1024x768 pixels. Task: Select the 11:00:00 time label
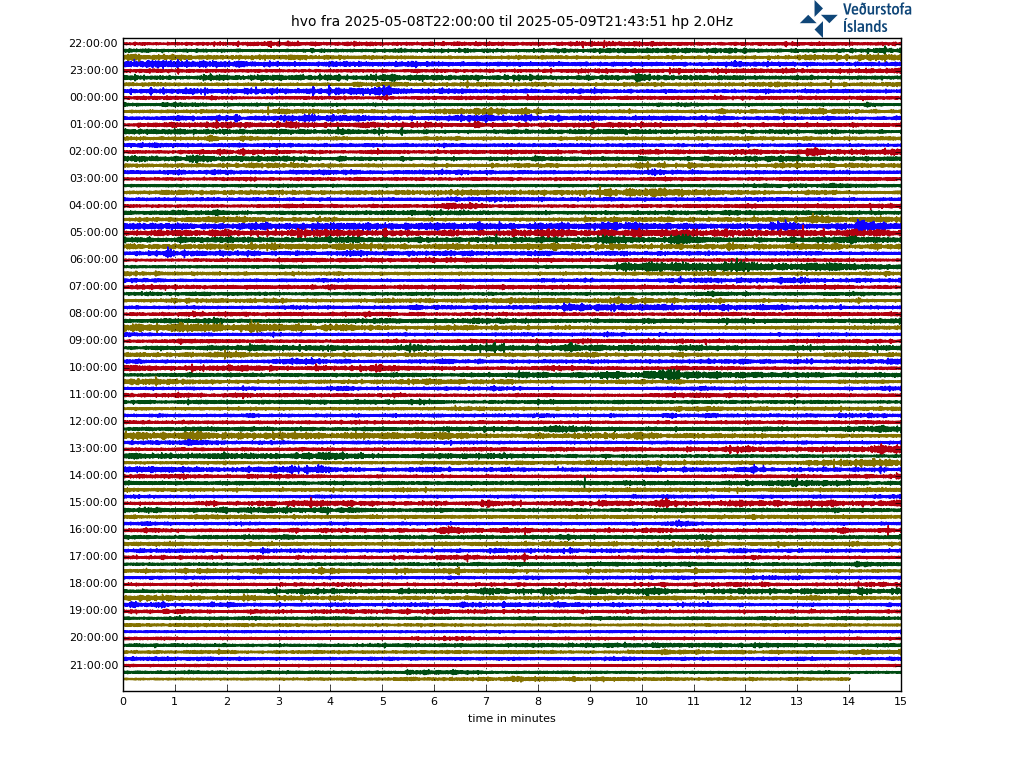tap(93, 394)
